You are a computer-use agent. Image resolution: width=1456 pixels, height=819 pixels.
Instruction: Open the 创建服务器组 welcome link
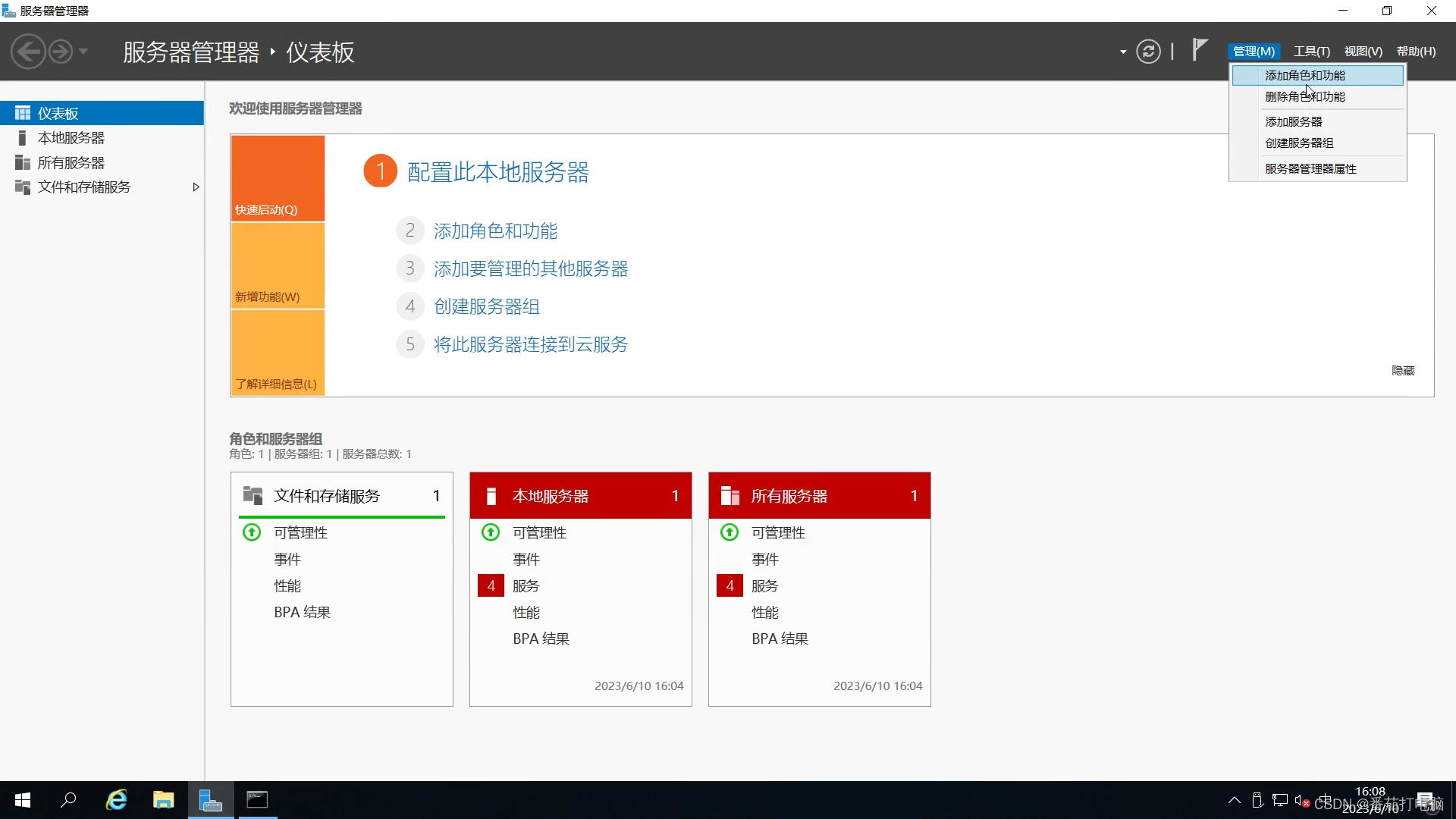pyautogui.click(x=487, y=306)
